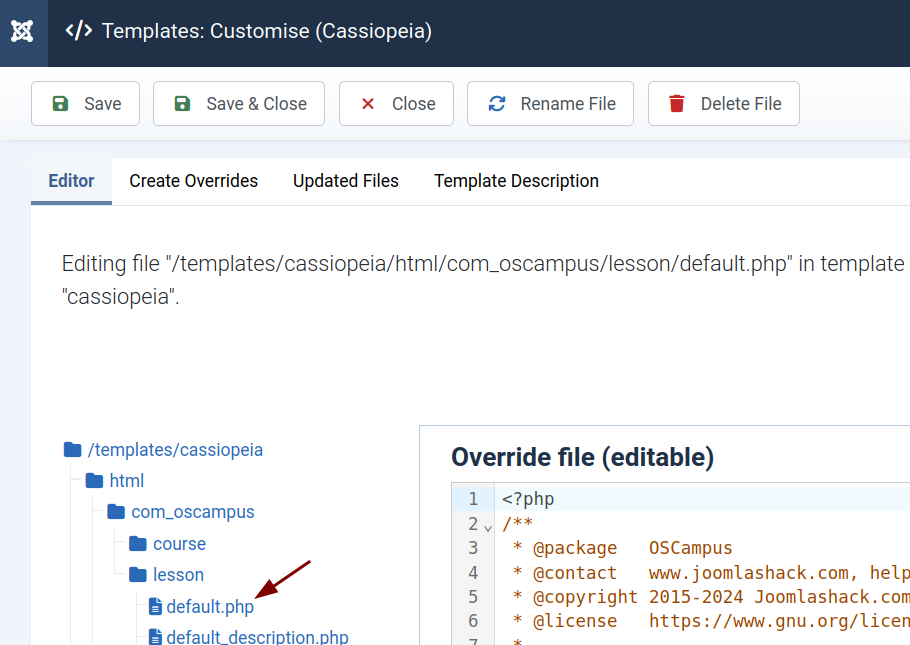
Task: Expand the html folder label
Action: (x=127, y=481)
